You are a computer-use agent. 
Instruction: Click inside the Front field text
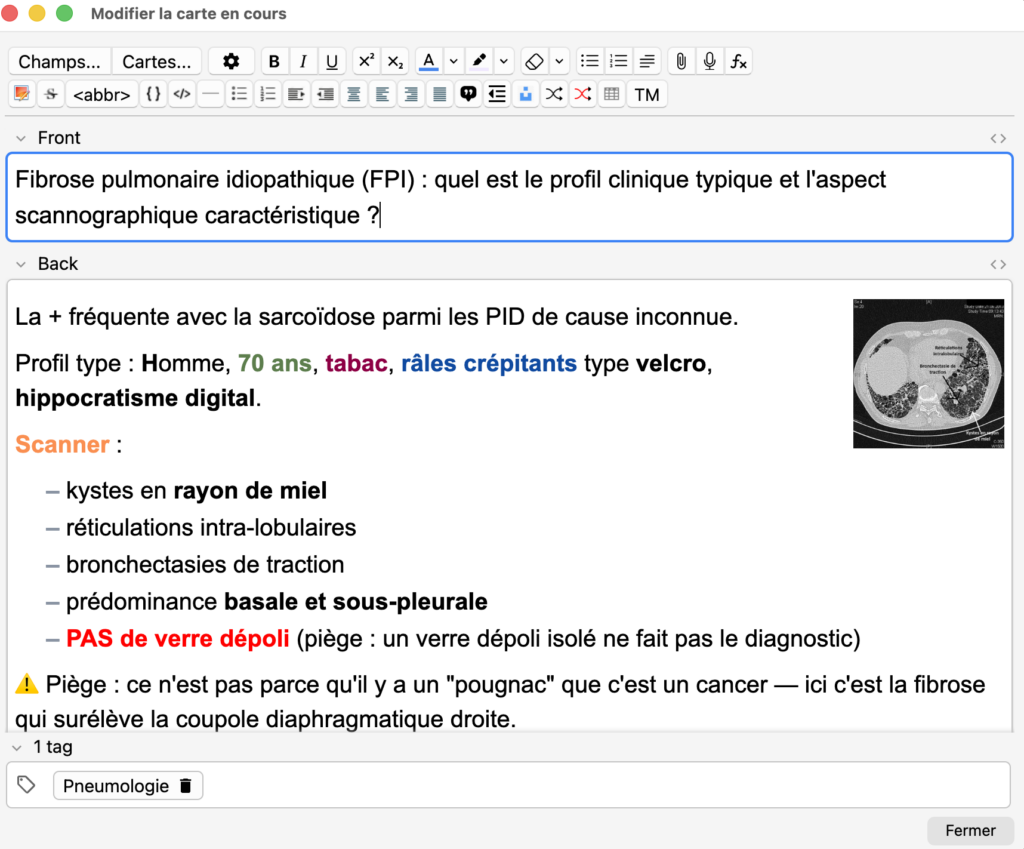click(x=509, y=197)
